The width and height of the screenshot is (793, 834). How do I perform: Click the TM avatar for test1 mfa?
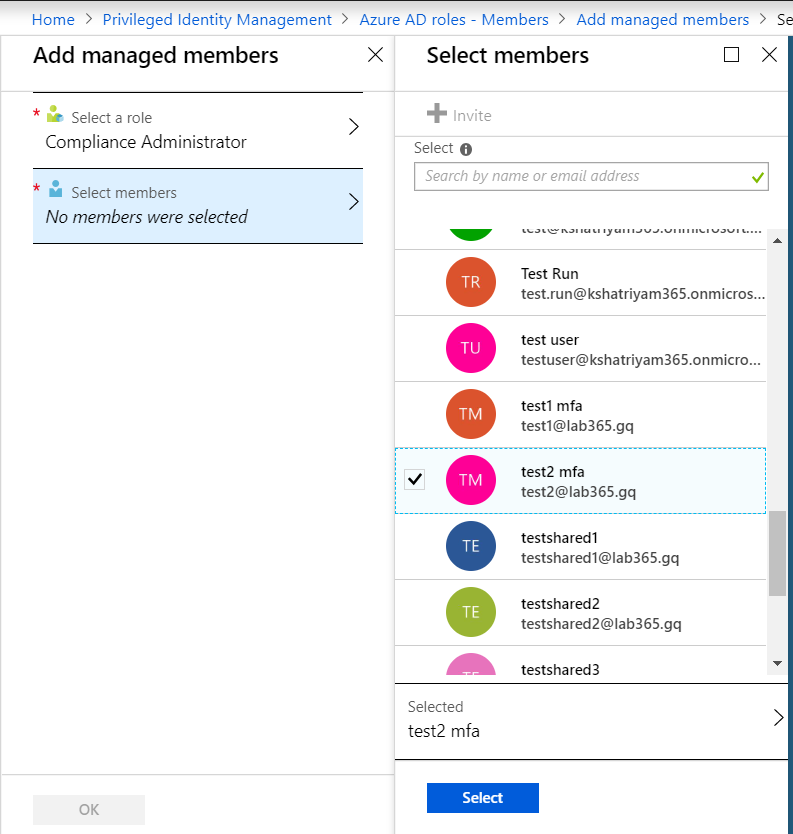[471, 414]
